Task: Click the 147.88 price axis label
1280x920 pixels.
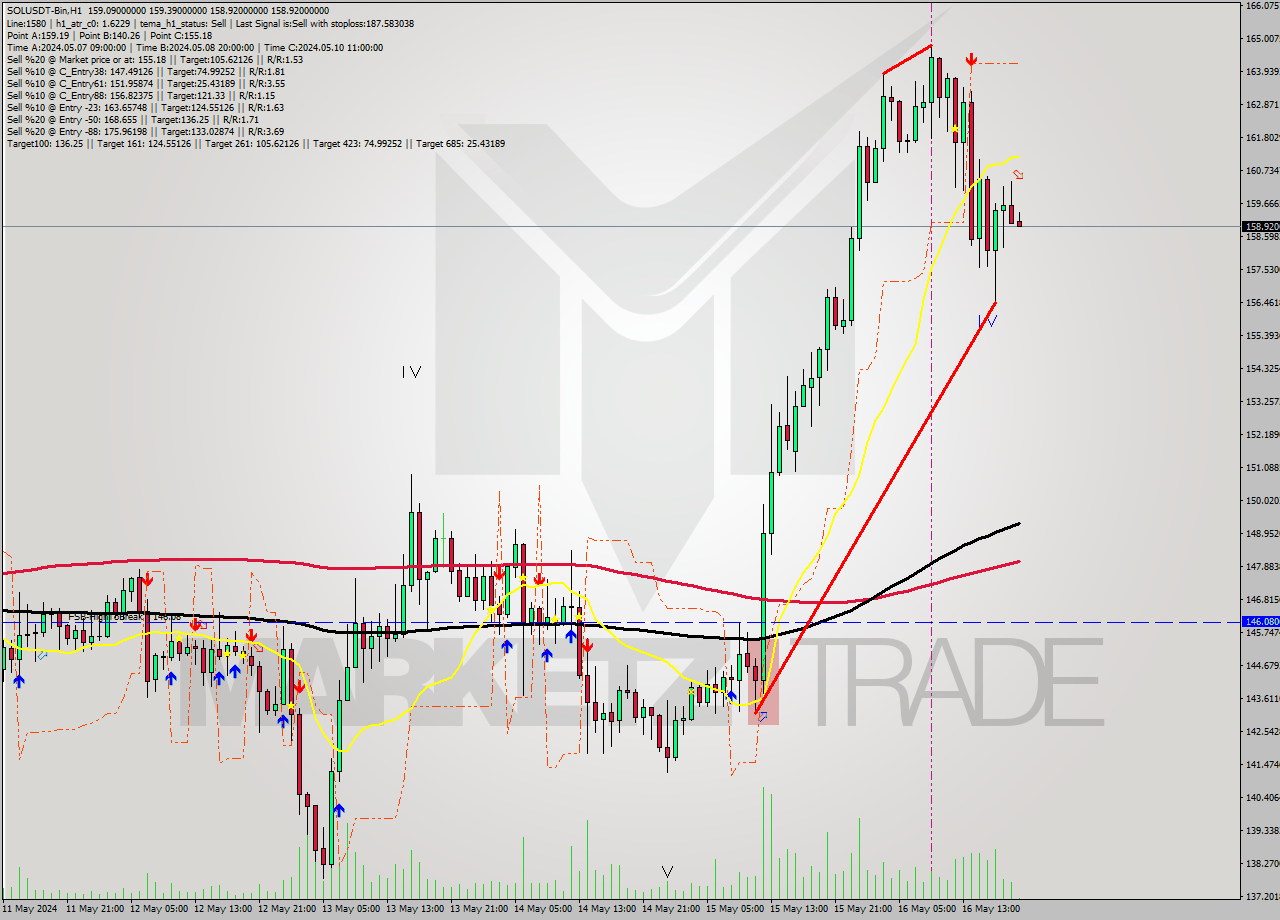Action: (1261, 566)
